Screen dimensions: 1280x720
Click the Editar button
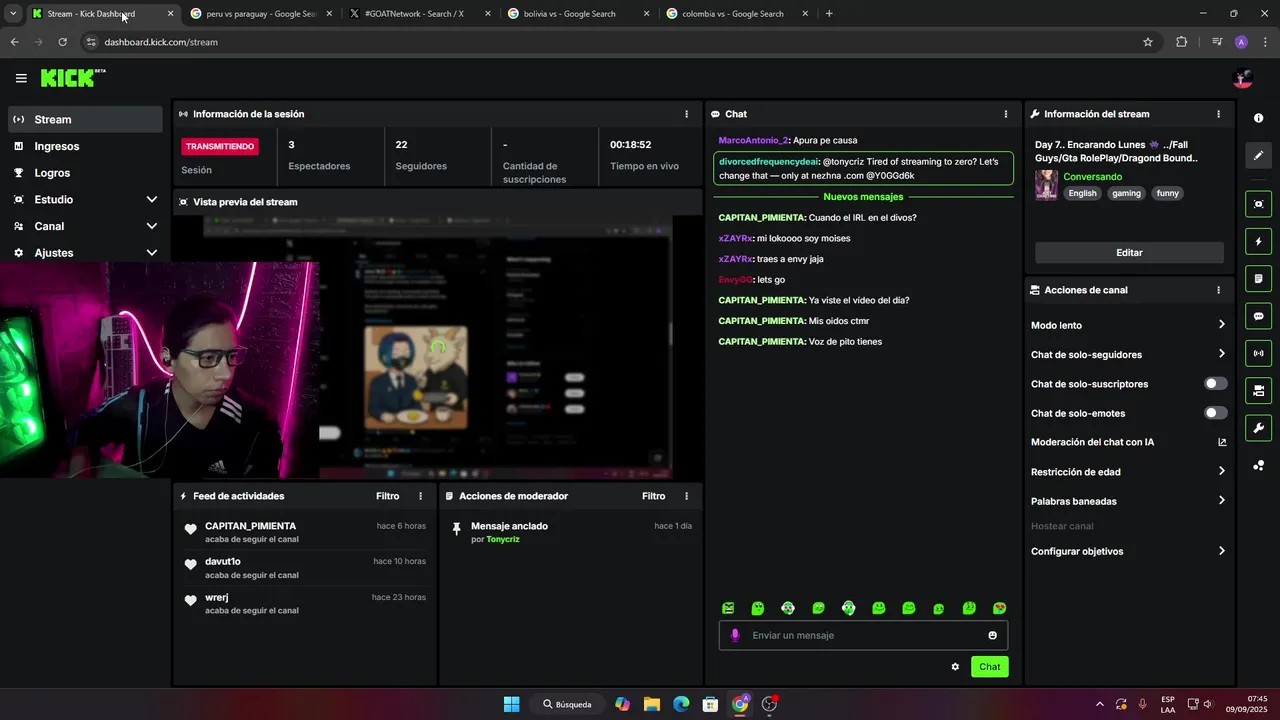coord(1129,253)
